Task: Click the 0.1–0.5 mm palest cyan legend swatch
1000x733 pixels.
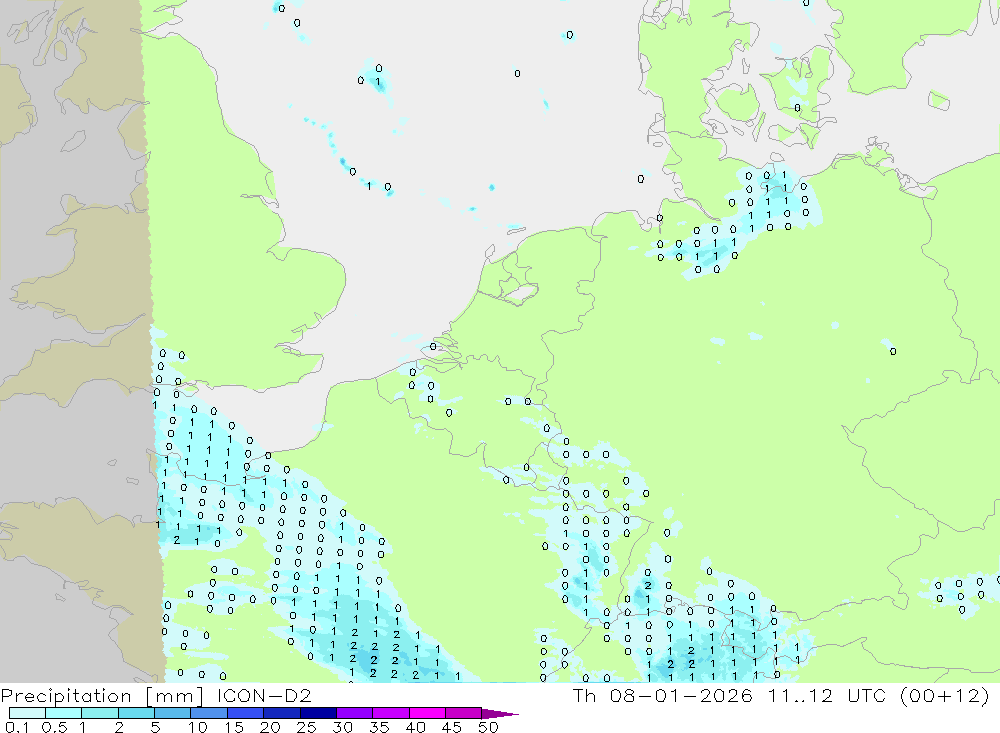Action: 27,713
